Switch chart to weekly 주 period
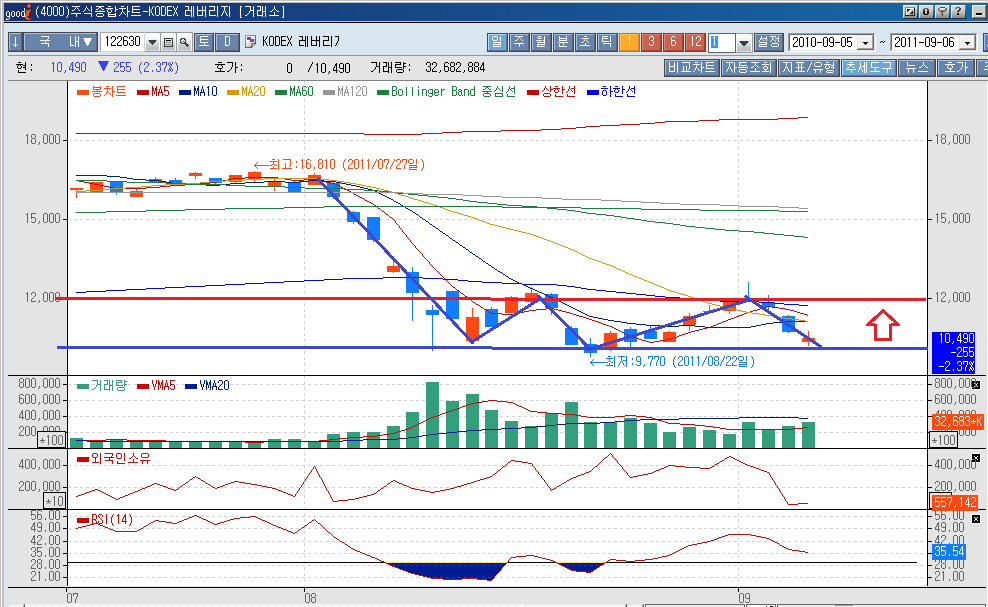The height and width of the screenshot is (607, 988). (x=519, y=42)
